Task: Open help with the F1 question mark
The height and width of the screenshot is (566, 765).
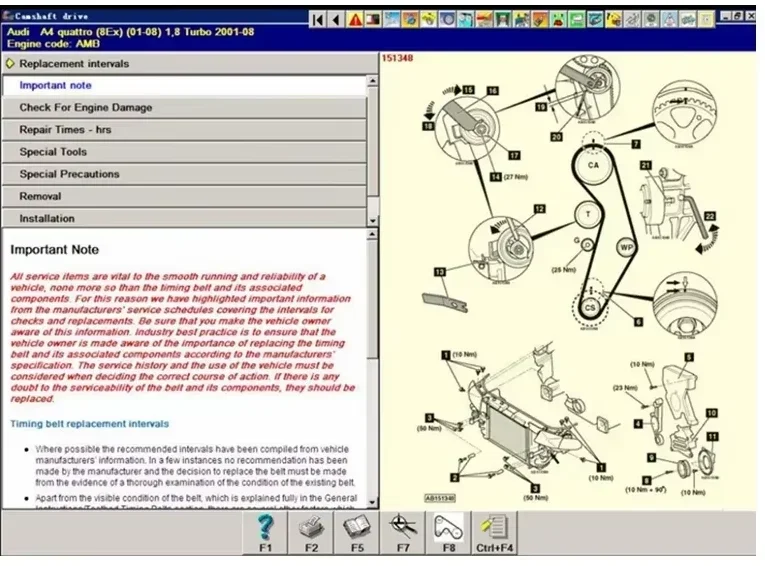Action: click(265, 533)
